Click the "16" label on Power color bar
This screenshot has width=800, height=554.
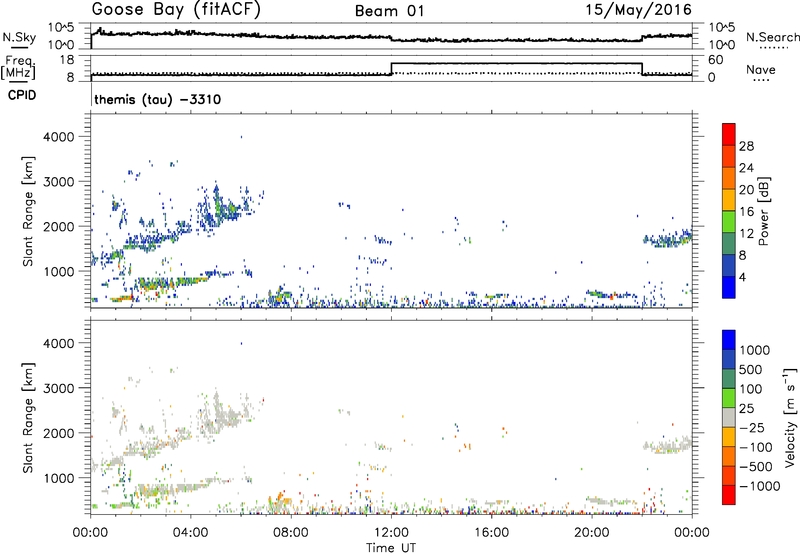(746, 212)
